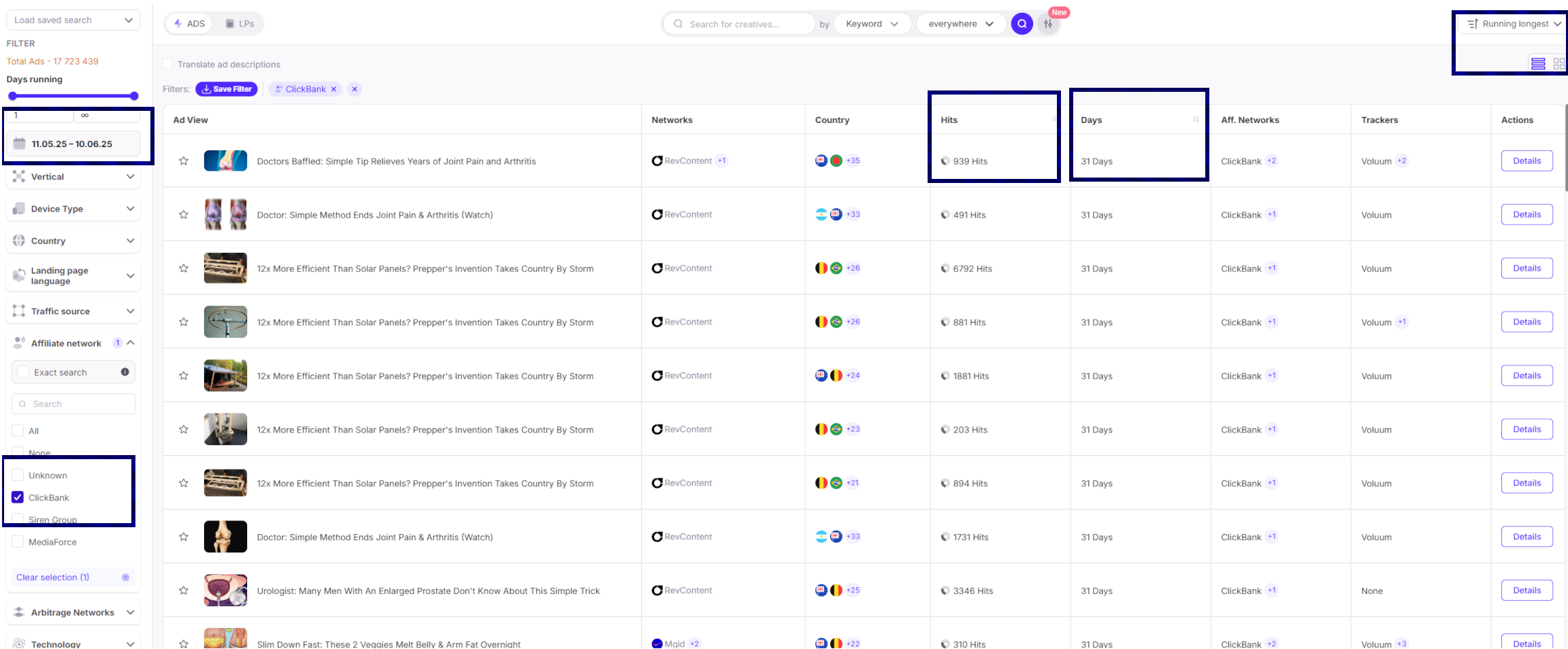Check the Unknown network checkbox
1568x649 pixels.
[18, 475]
